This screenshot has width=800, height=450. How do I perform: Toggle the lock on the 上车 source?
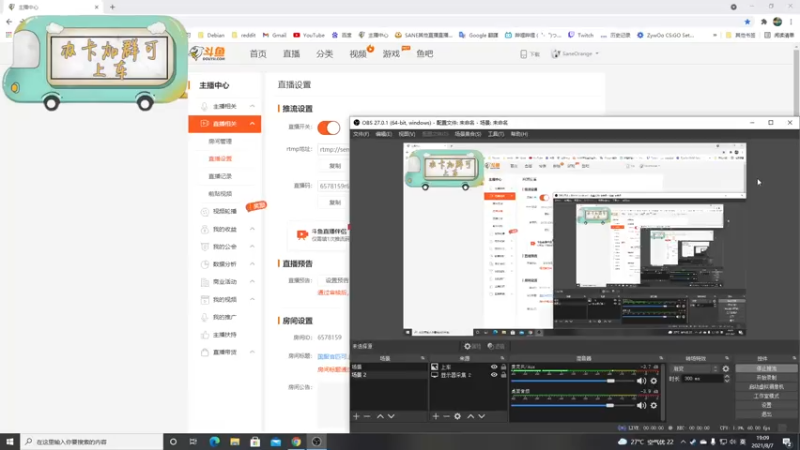(x=504, y=367)
